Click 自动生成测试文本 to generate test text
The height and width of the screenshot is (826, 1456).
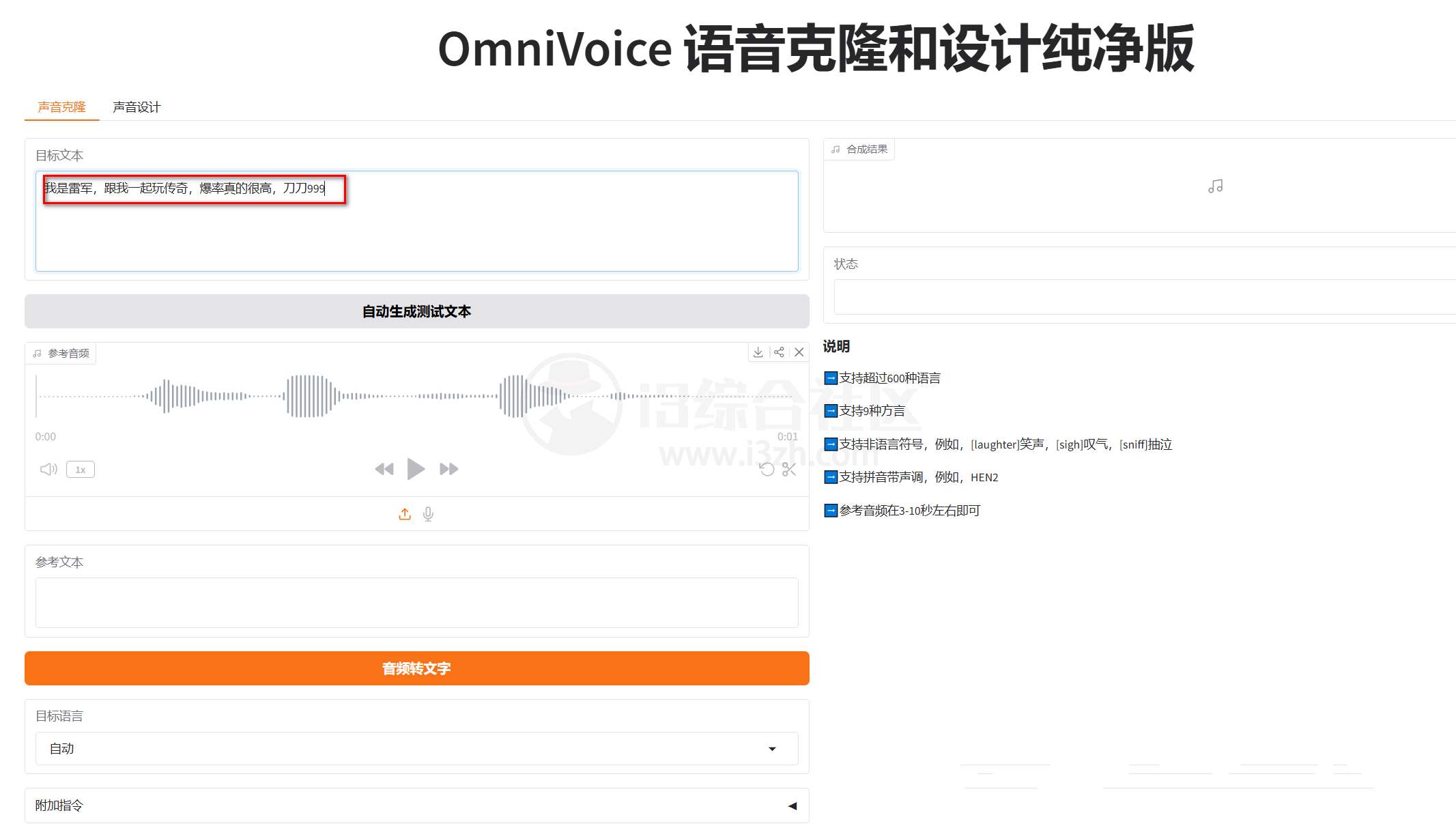coord(416,311)
